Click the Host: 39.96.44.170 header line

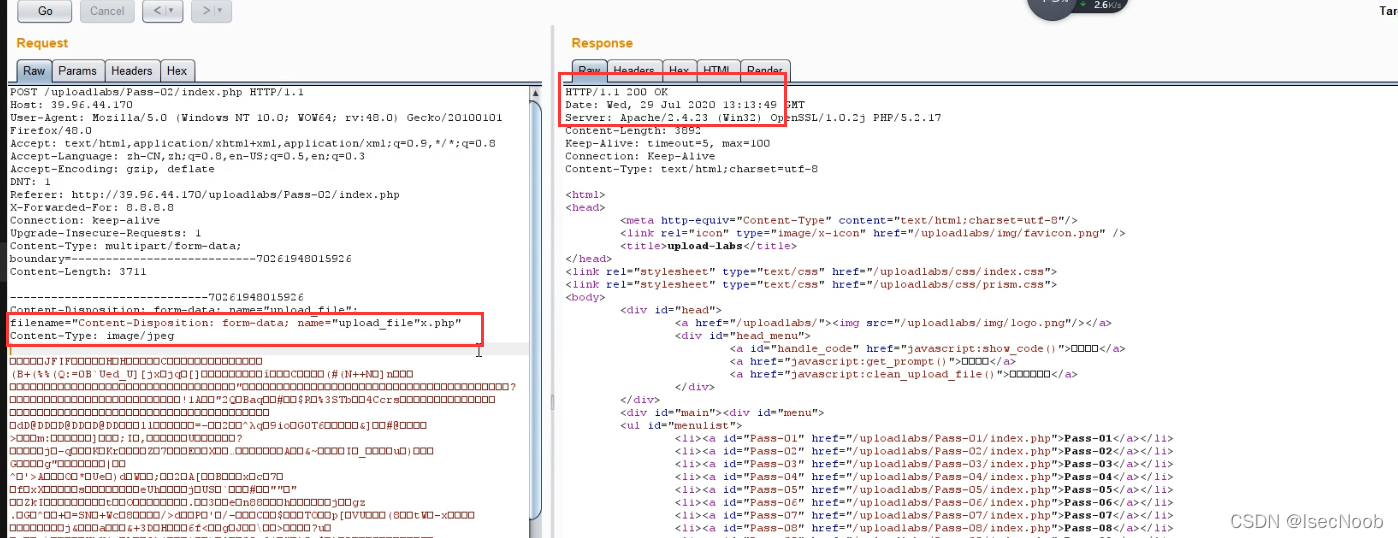[x=71, y=104]
